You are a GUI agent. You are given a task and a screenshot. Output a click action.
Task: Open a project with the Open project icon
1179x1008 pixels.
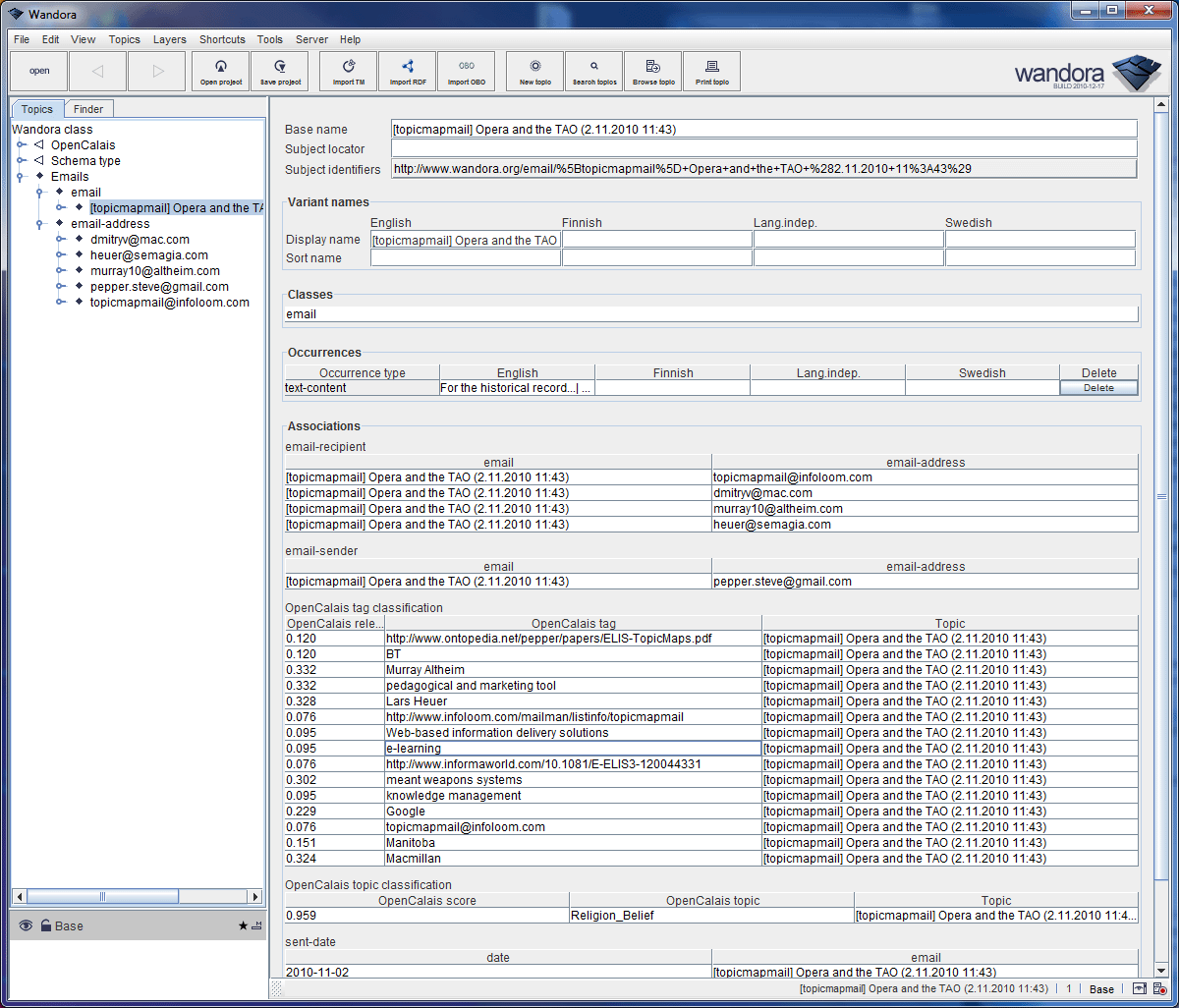click(x=220, y=71)
